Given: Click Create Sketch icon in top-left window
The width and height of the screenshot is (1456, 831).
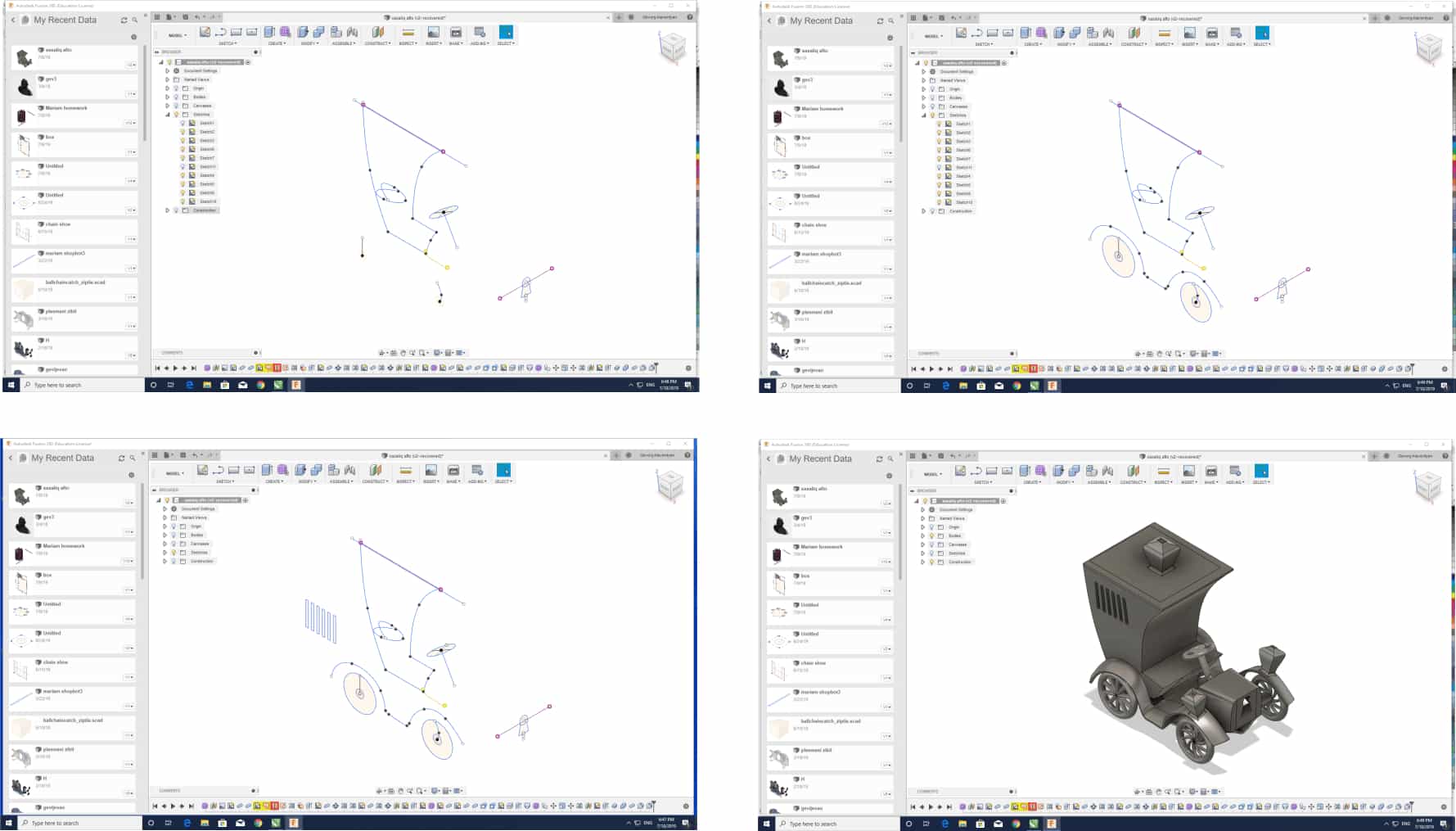Looking at the screenshot, I should pos(205,32).
